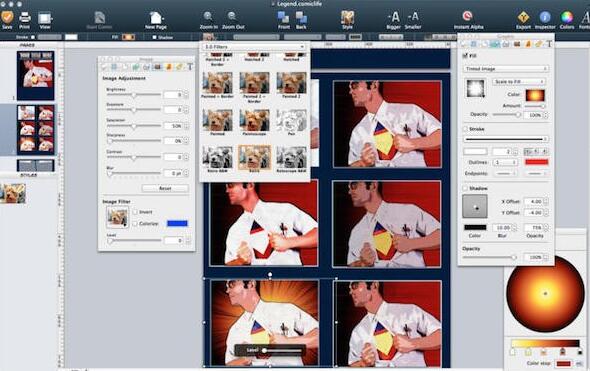The width and height of the screenshot is (590, 371).
Task: Select the Pen filter thumbnail
Action: point(291,120)
